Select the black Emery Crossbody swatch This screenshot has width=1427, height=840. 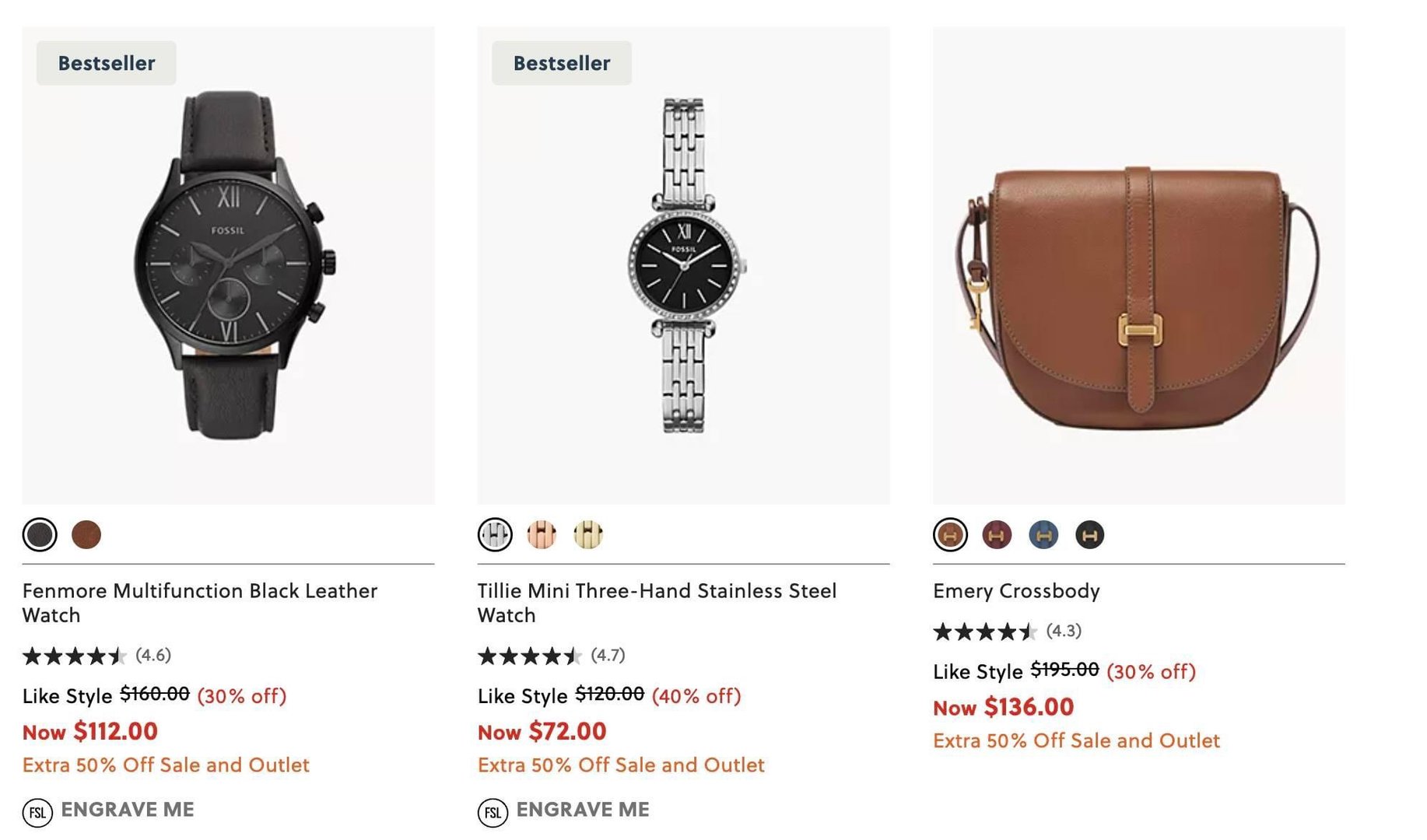click(x=1089, y=535)
